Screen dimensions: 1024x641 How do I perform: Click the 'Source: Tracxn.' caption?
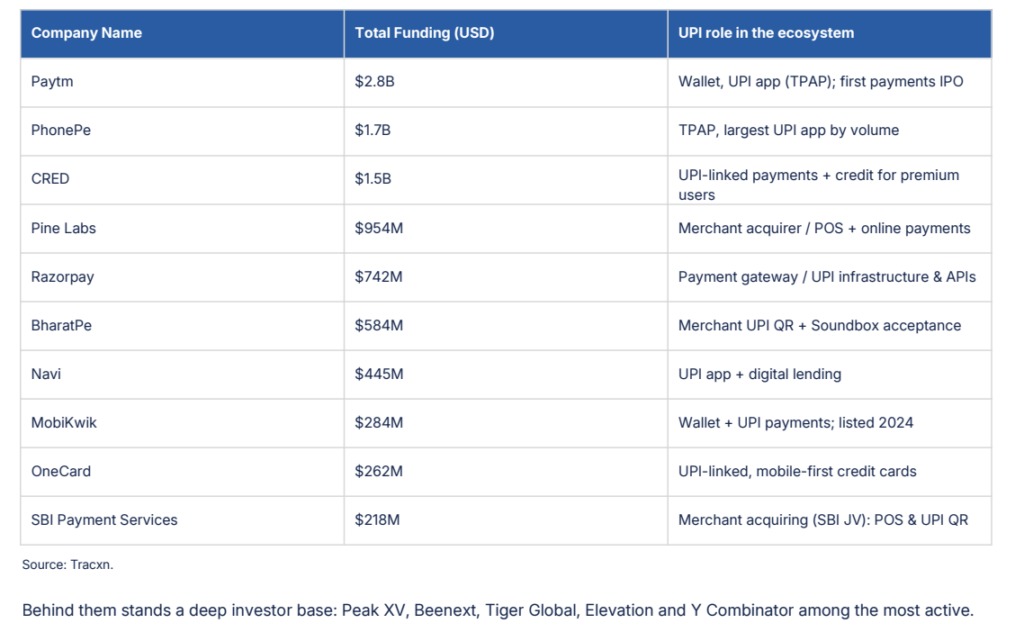point(67,565)
